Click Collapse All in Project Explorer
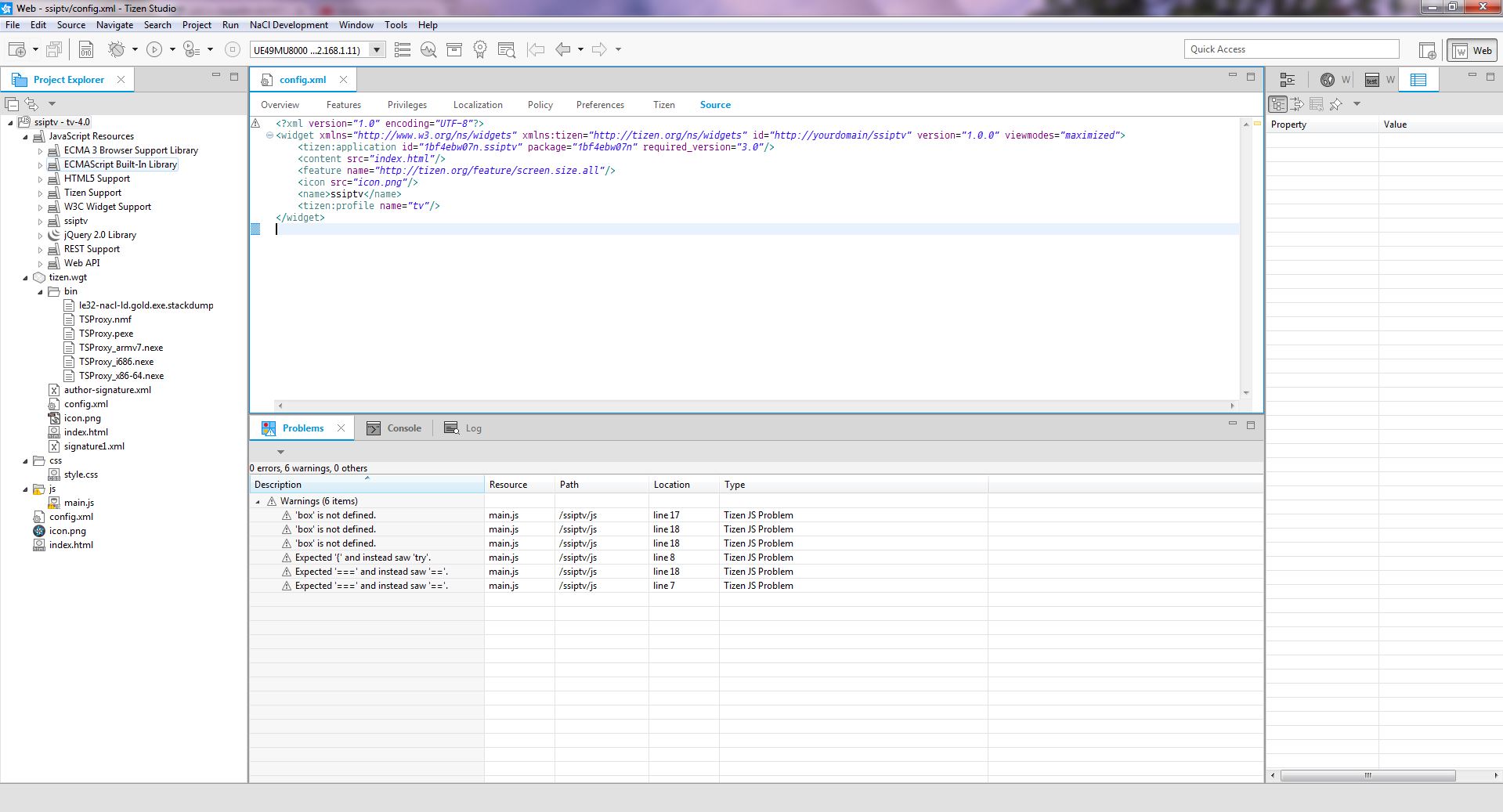 12,103
